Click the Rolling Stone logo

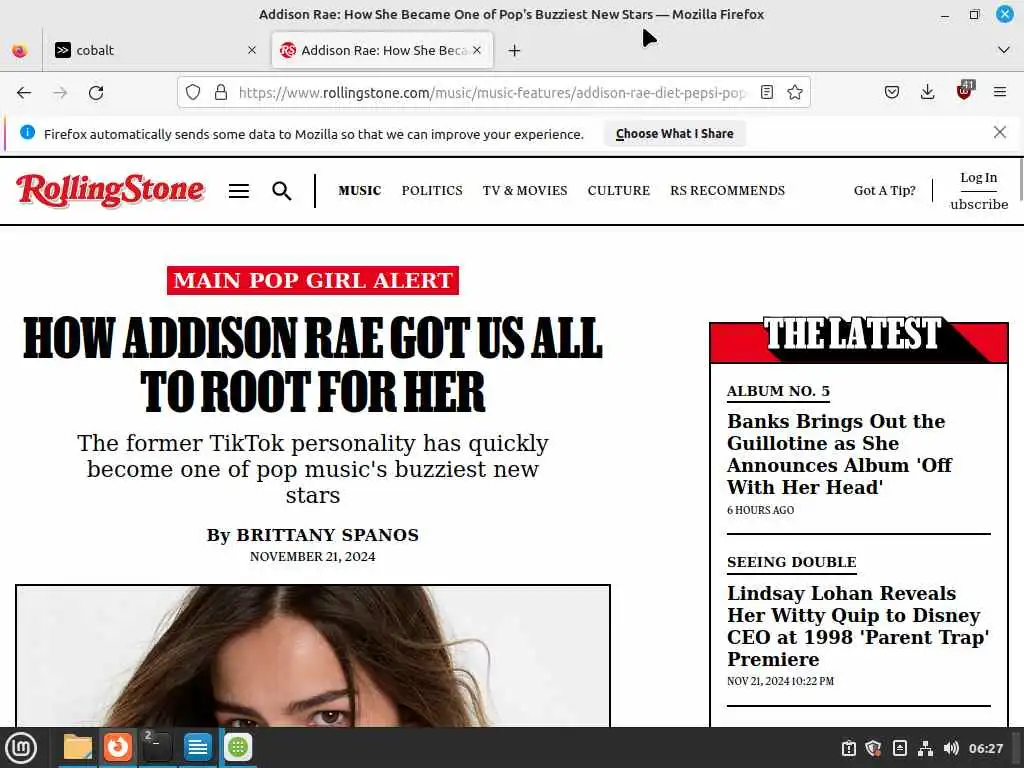[x=110, y=190]
